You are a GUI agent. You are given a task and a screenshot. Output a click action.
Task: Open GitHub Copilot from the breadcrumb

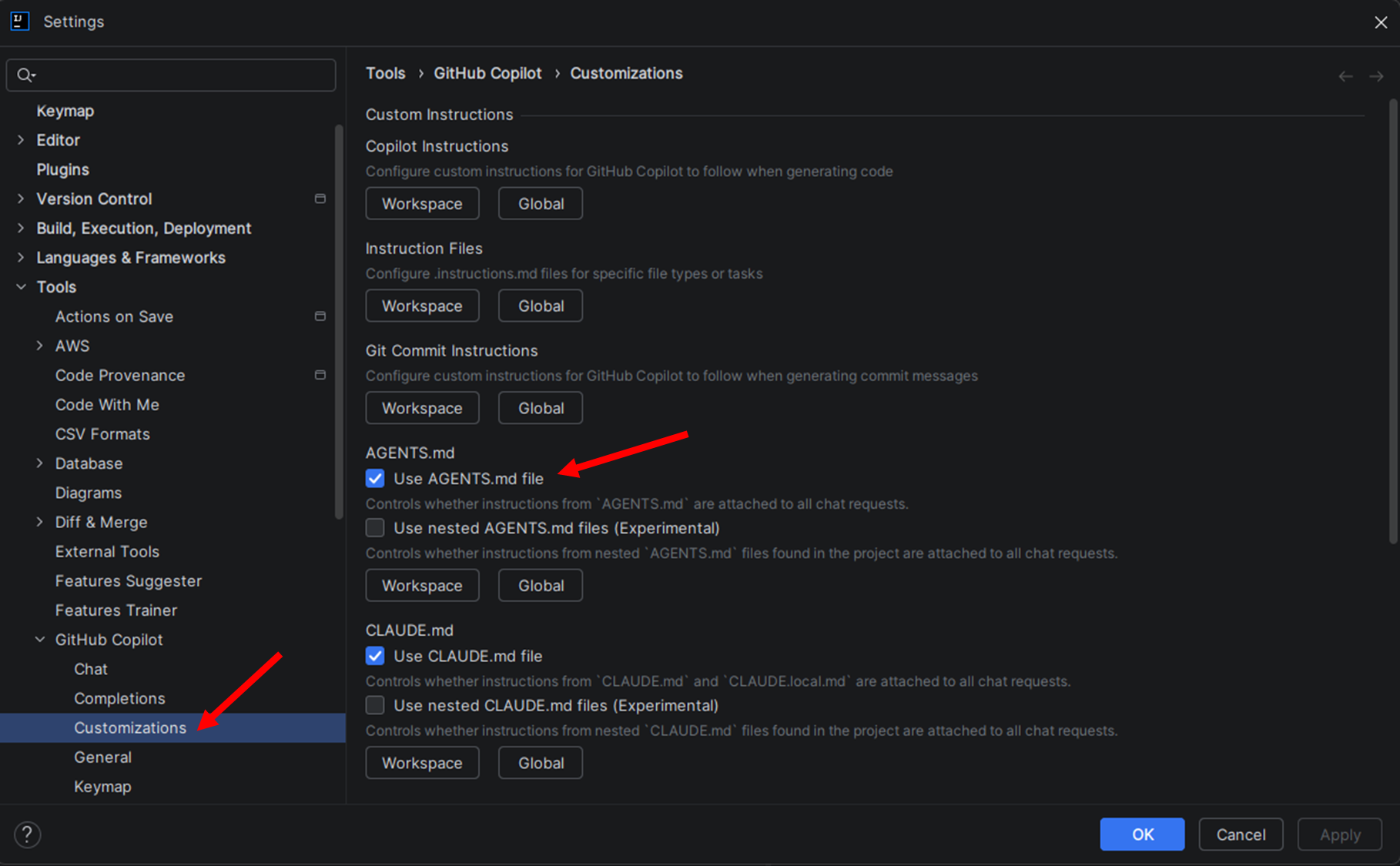(487, 73)
